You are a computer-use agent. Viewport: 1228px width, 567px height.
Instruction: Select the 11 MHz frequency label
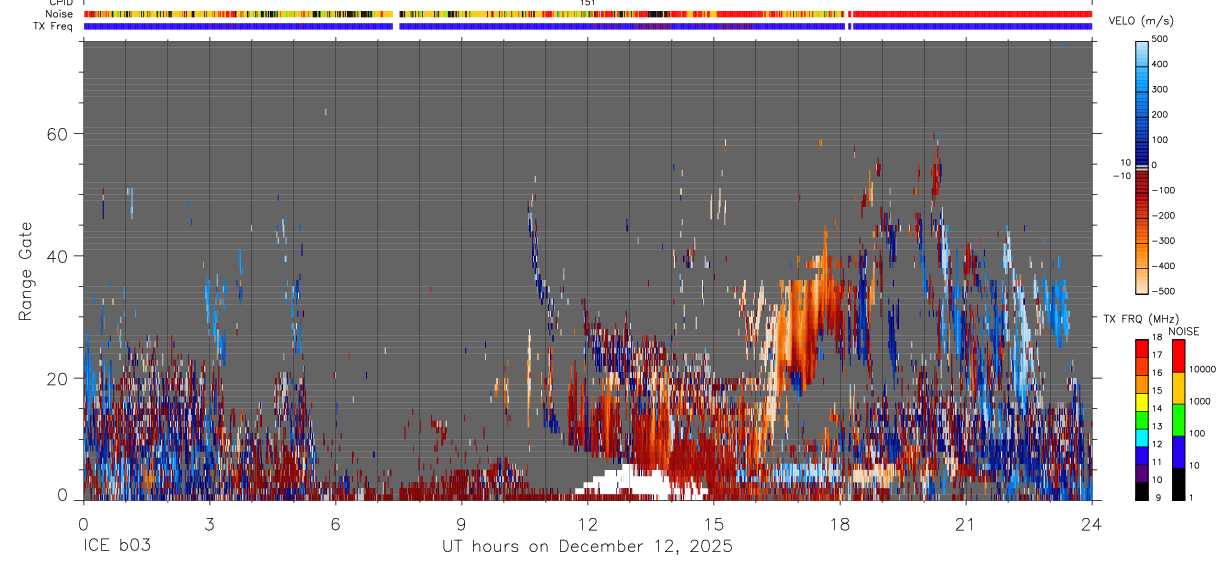1158,462
